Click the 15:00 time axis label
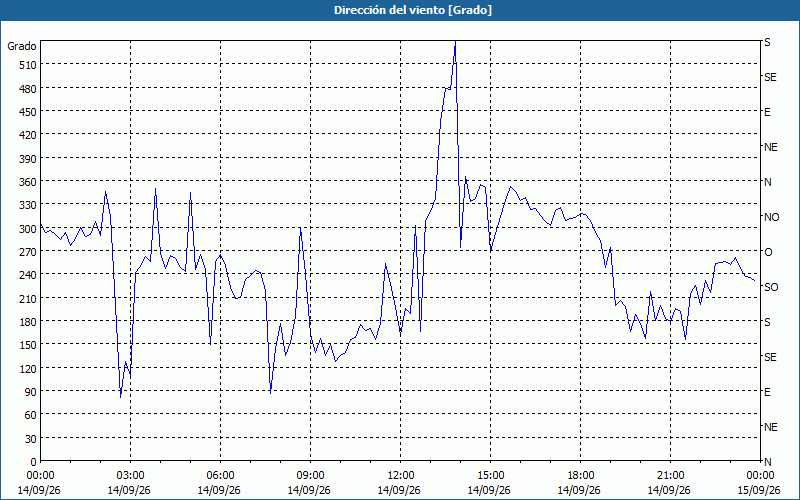Image resolution: width=800 pixels, height=500 pixels. point(489,476)
